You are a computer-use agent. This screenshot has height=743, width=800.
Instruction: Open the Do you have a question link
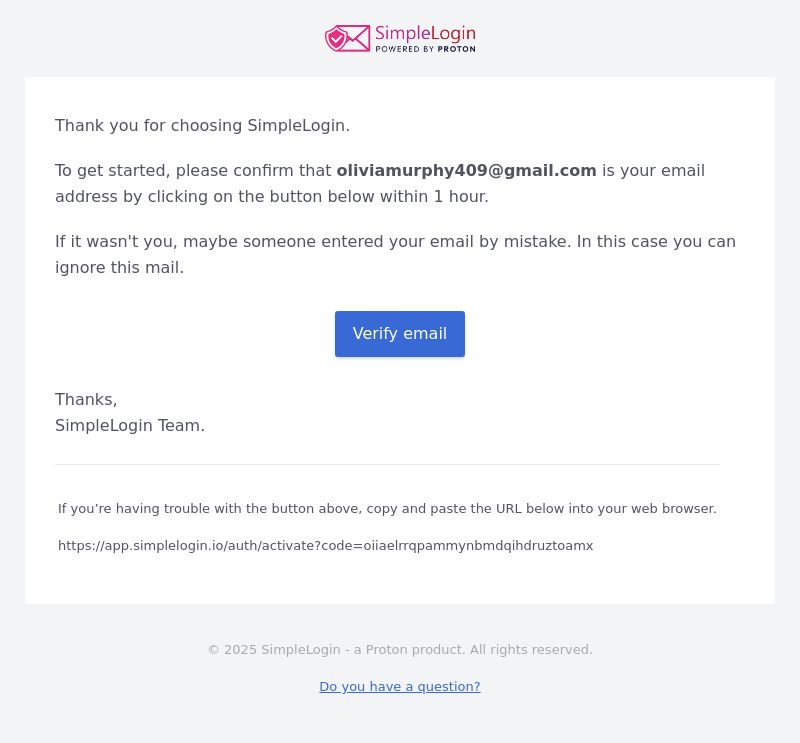pos(399,686)
